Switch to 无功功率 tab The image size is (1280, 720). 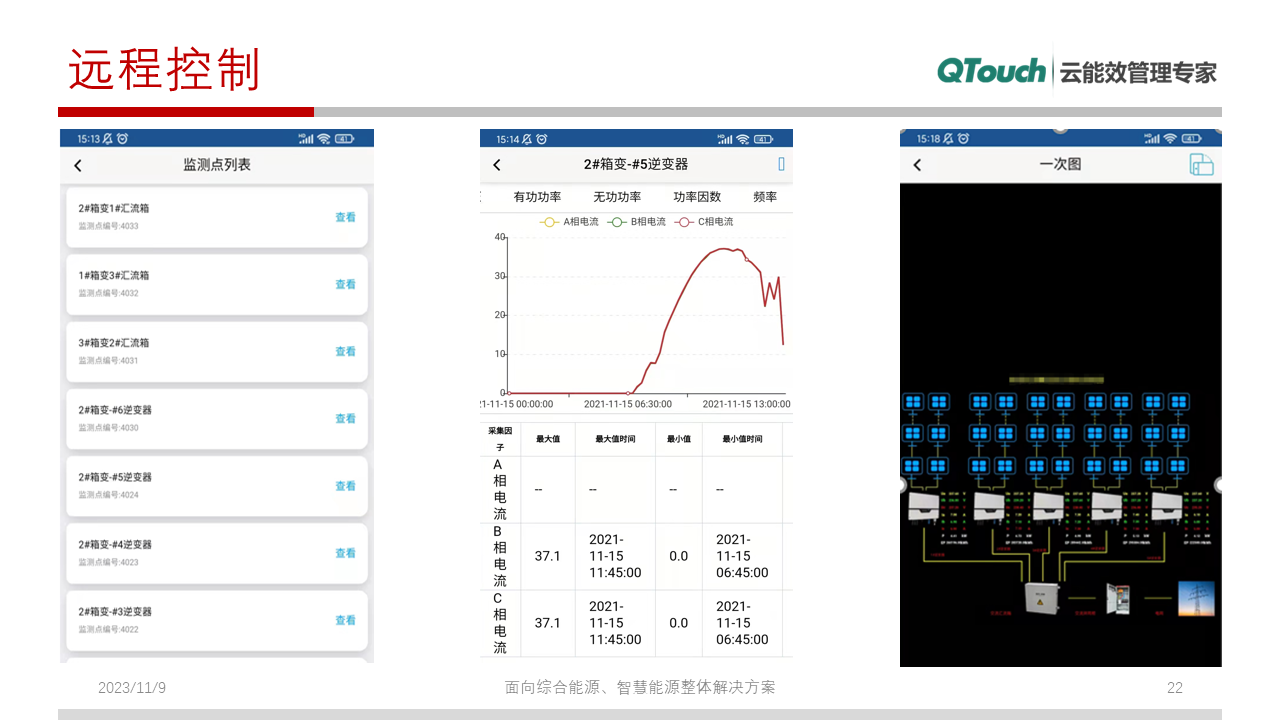click(x=617, y=197)
